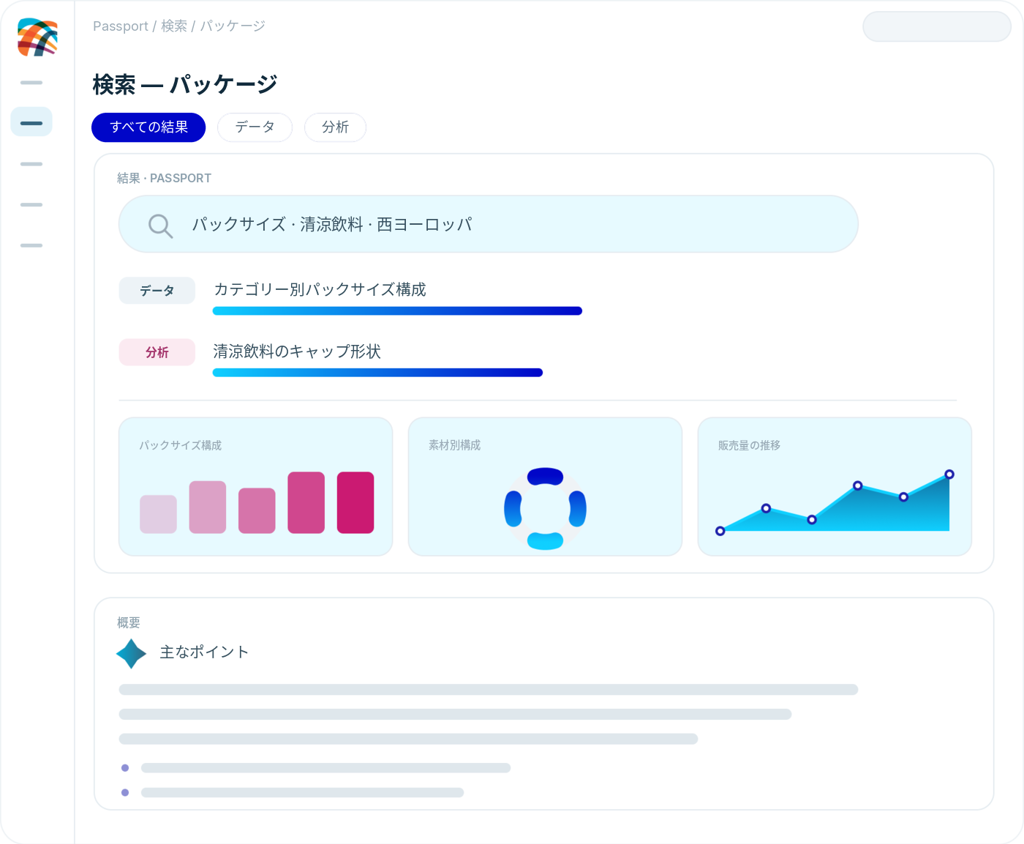Screen dimensions: 1024x844
Task: Open カテゴリー別パックサイズ構成 result
Action: [x=320, y=289]
